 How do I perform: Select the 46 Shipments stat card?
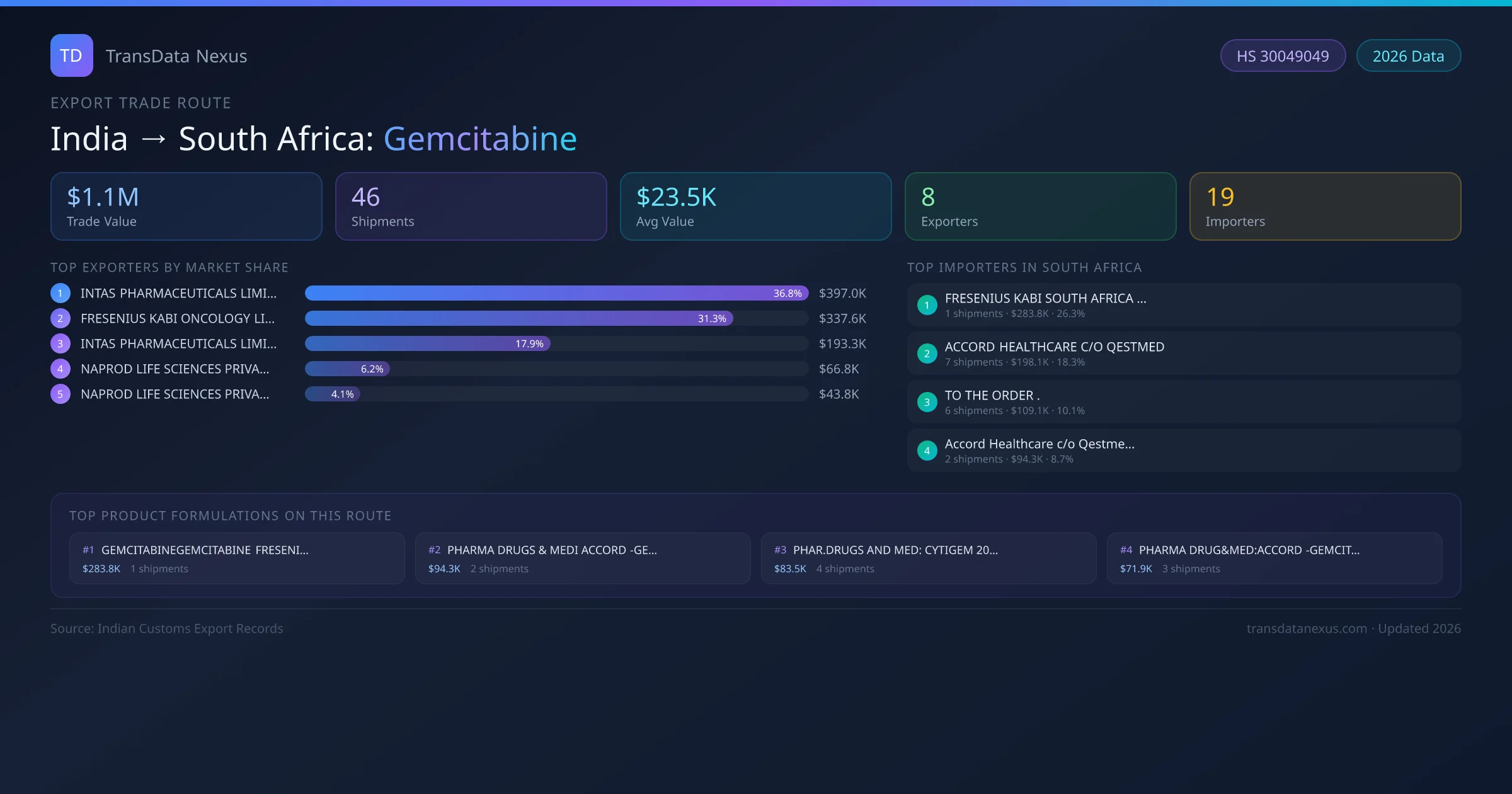471,207
